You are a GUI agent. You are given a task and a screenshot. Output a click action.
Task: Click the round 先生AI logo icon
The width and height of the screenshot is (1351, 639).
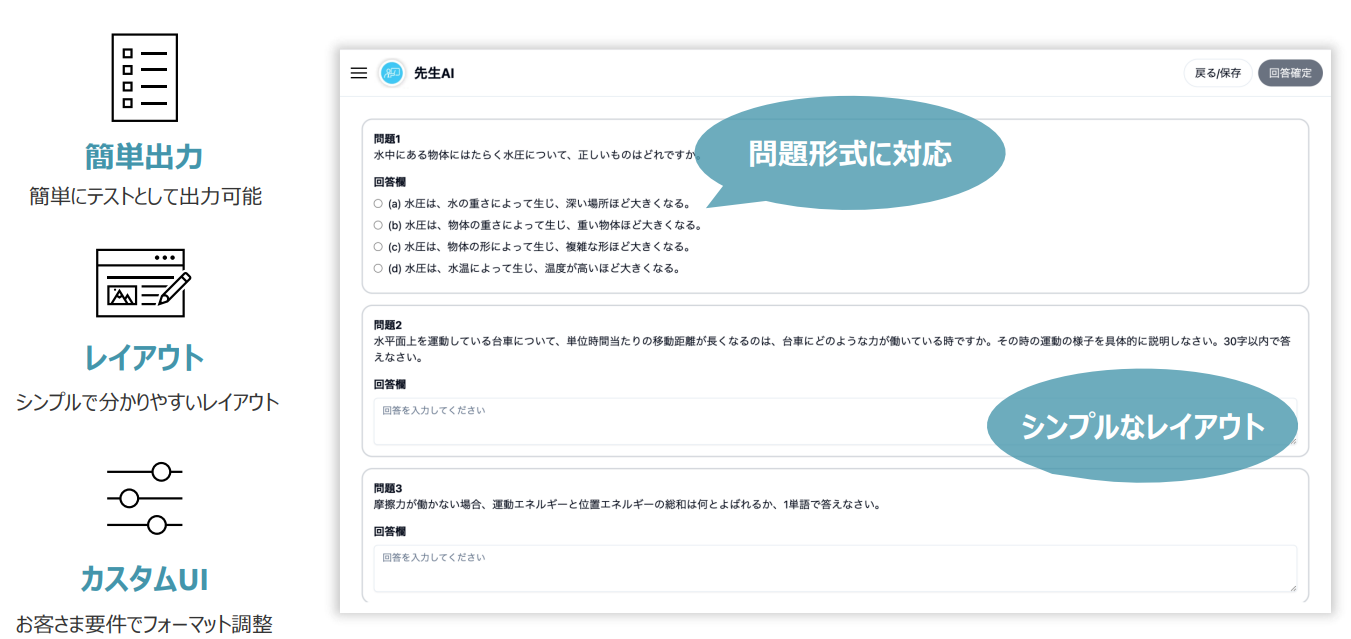click(x=392, y=73)
